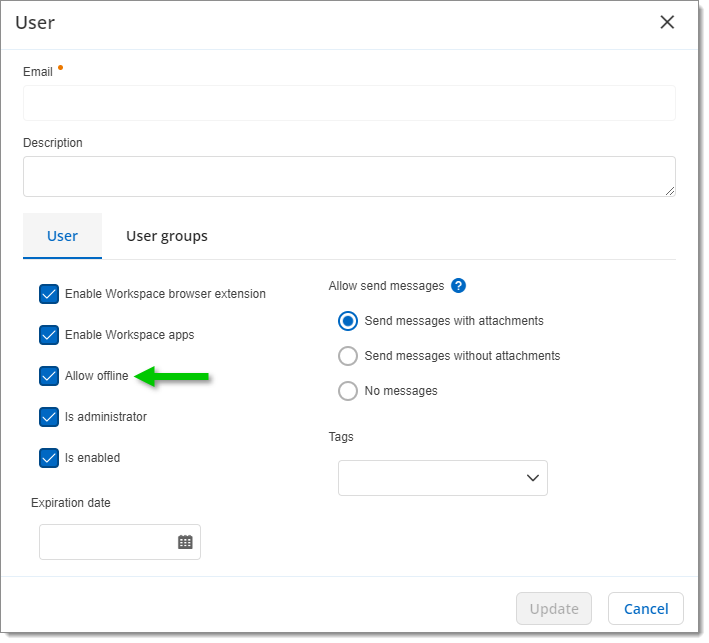Image resolution: width=709 pixels, height=643 pixels.
Task: Open the Expiration date calendar picker
Action: pos(185,542)
